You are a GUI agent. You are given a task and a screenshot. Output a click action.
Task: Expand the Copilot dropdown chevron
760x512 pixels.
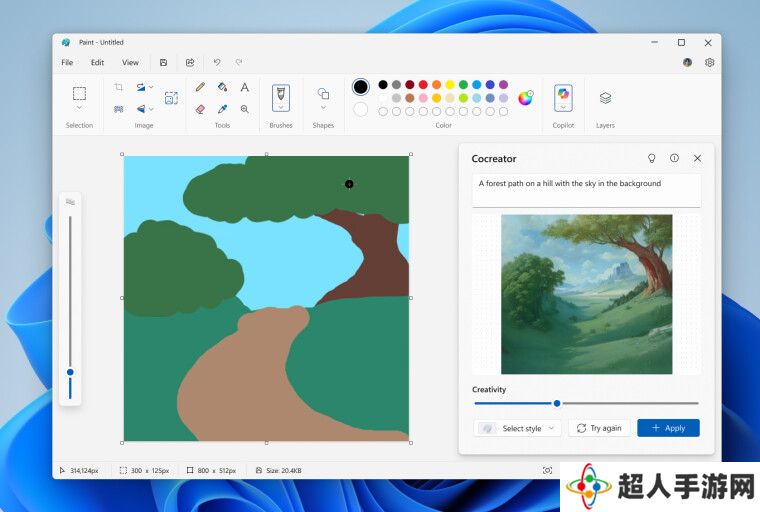[563, 107]
